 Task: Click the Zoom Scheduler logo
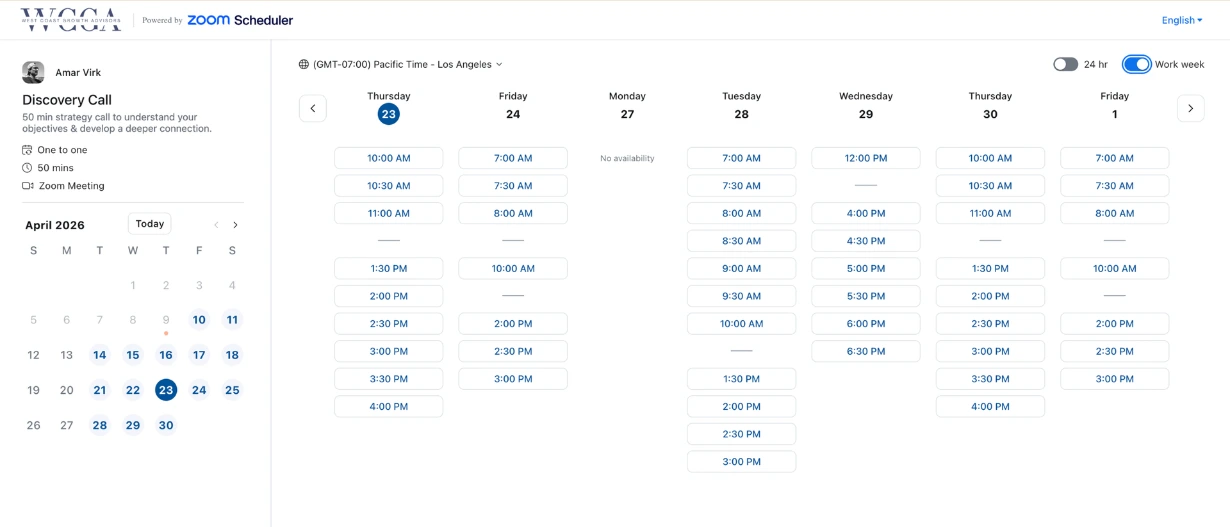coord(240,20)
